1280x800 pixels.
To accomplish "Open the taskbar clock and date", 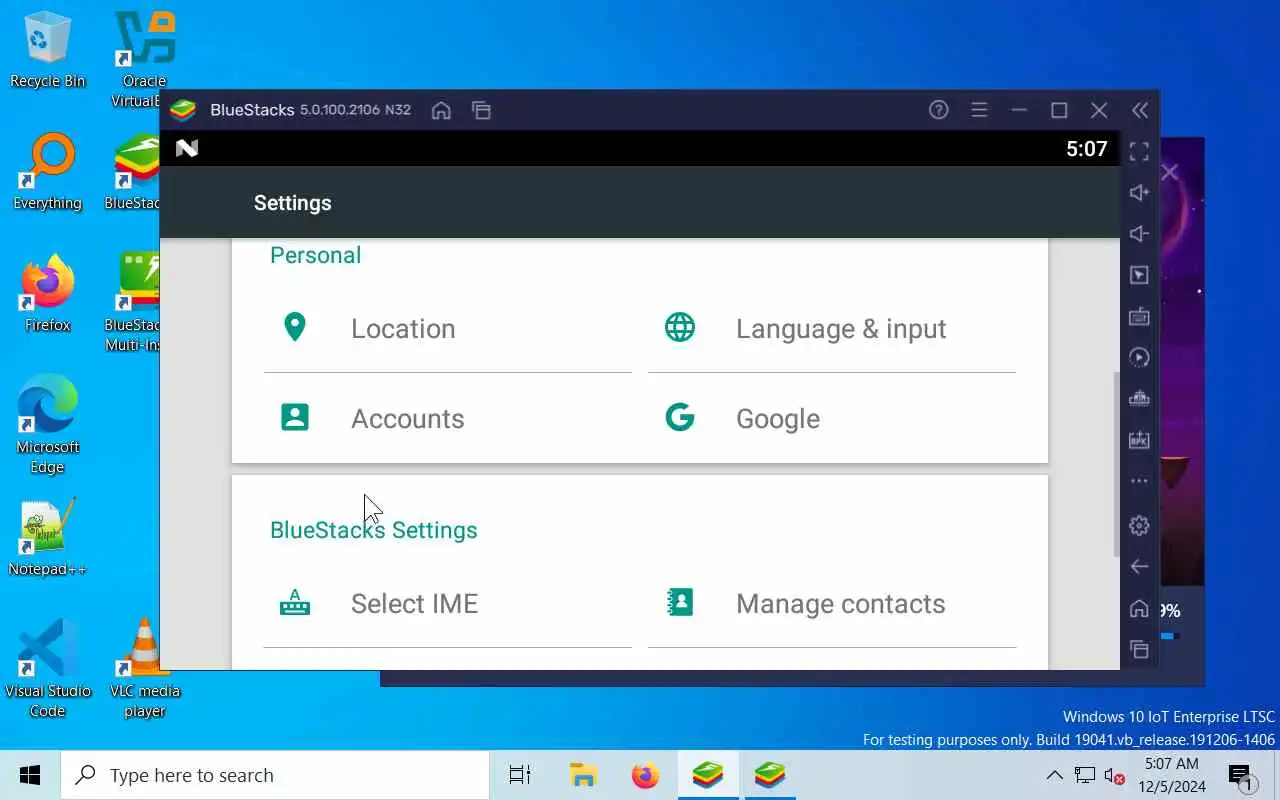I will 1171,775.
